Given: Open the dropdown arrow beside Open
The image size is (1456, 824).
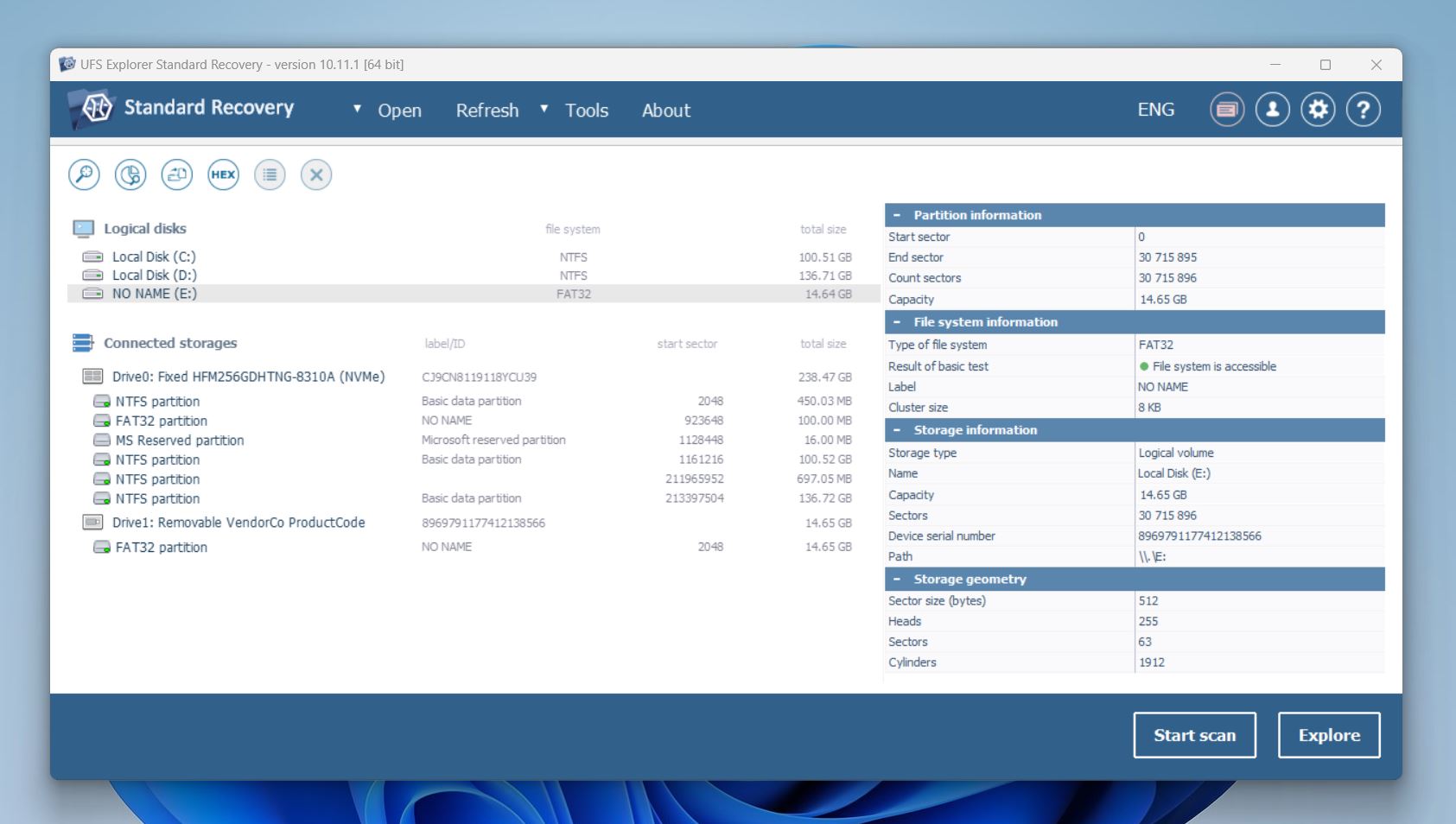Looking at the screenshot, I should [x=357, y=109].
